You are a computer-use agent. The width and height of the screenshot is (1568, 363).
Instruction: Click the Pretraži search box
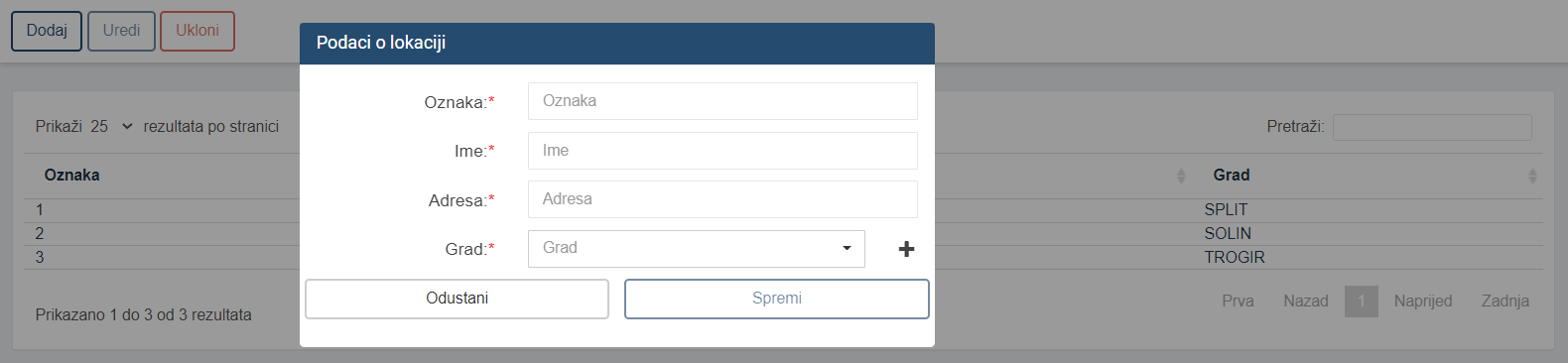[x=1432, y=127]
